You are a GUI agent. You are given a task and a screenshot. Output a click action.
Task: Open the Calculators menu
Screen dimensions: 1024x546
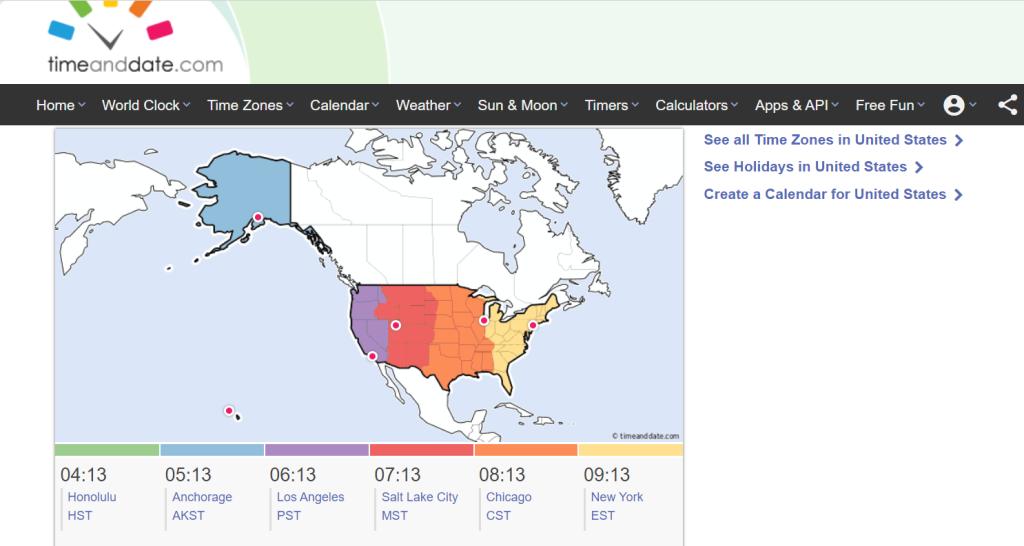point(696,105)
